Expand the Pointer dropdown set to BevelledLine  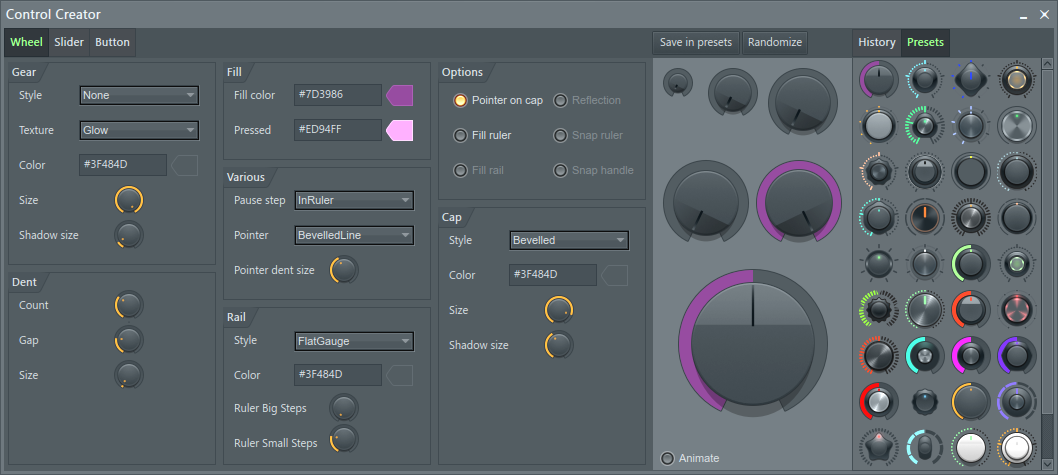coord(354,235)
